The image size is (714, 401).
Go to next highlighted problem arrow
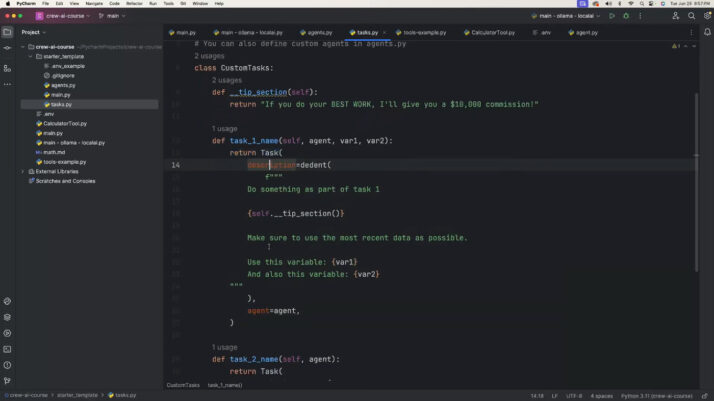tap(694, 46)
